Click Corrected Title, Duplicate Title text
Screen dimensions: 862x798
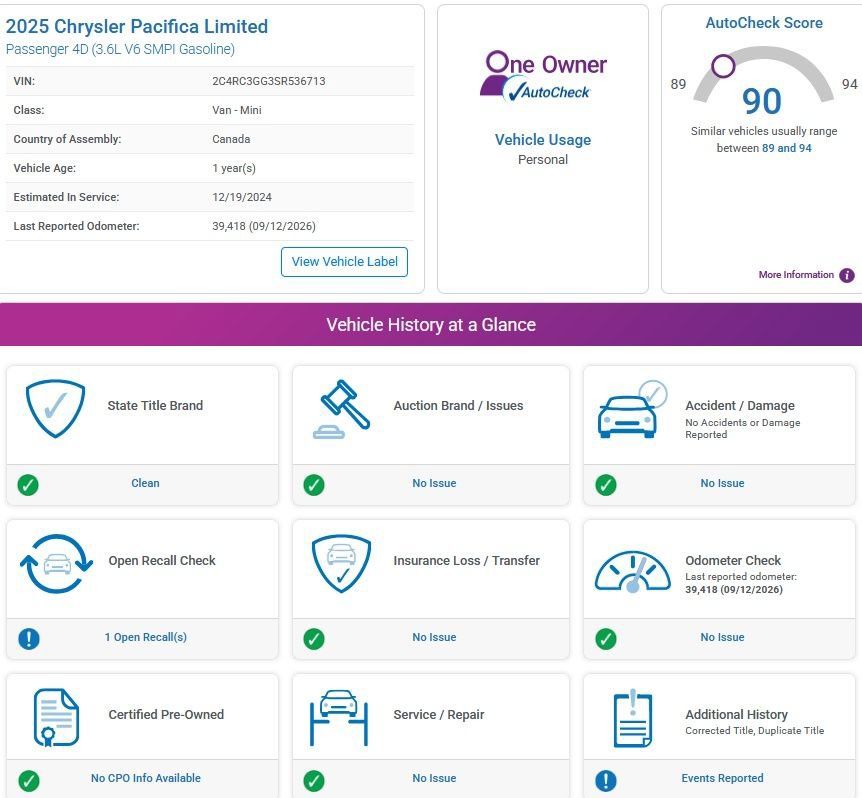click(x=754, y=730)
